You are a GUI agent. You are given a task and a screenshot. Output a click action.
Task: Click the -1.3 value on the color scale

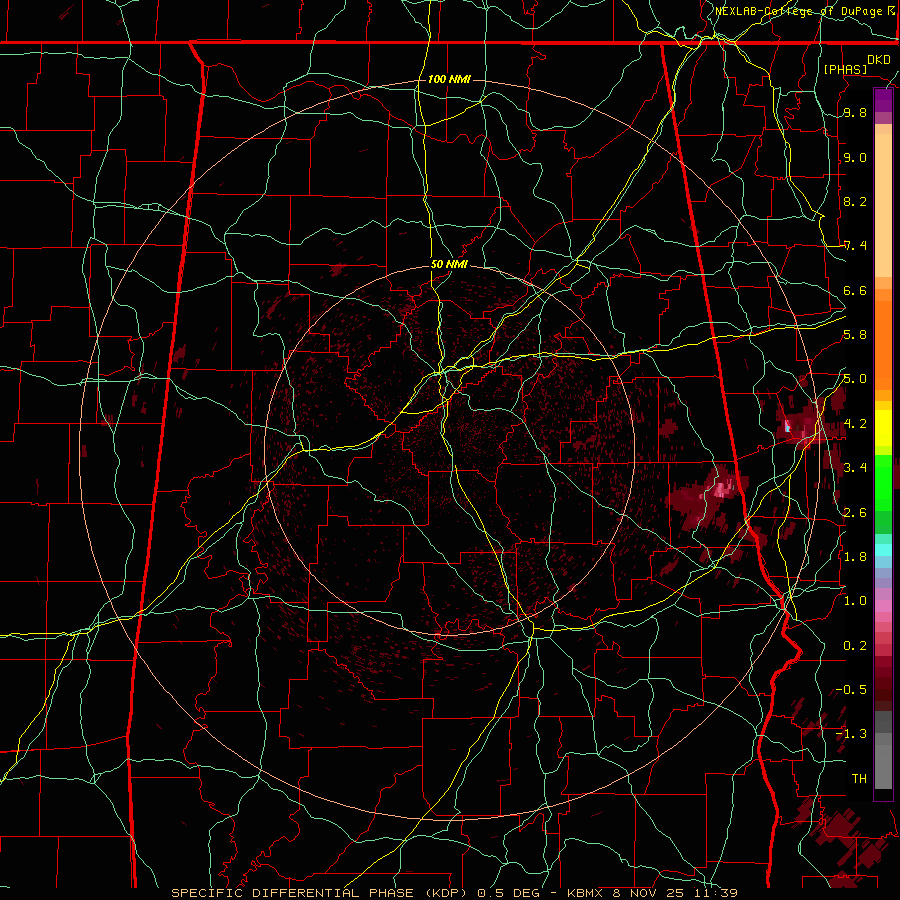(851, 734)
